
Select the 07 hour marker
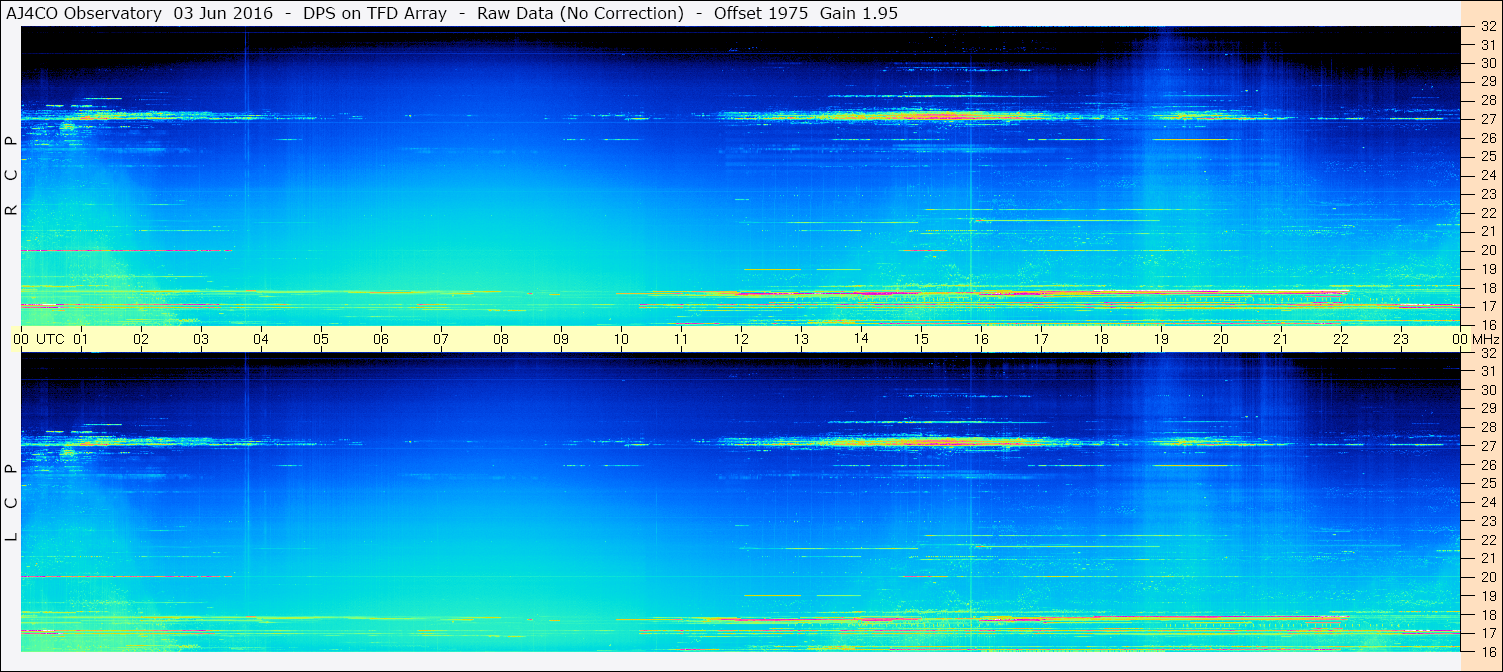coord(441,339)
